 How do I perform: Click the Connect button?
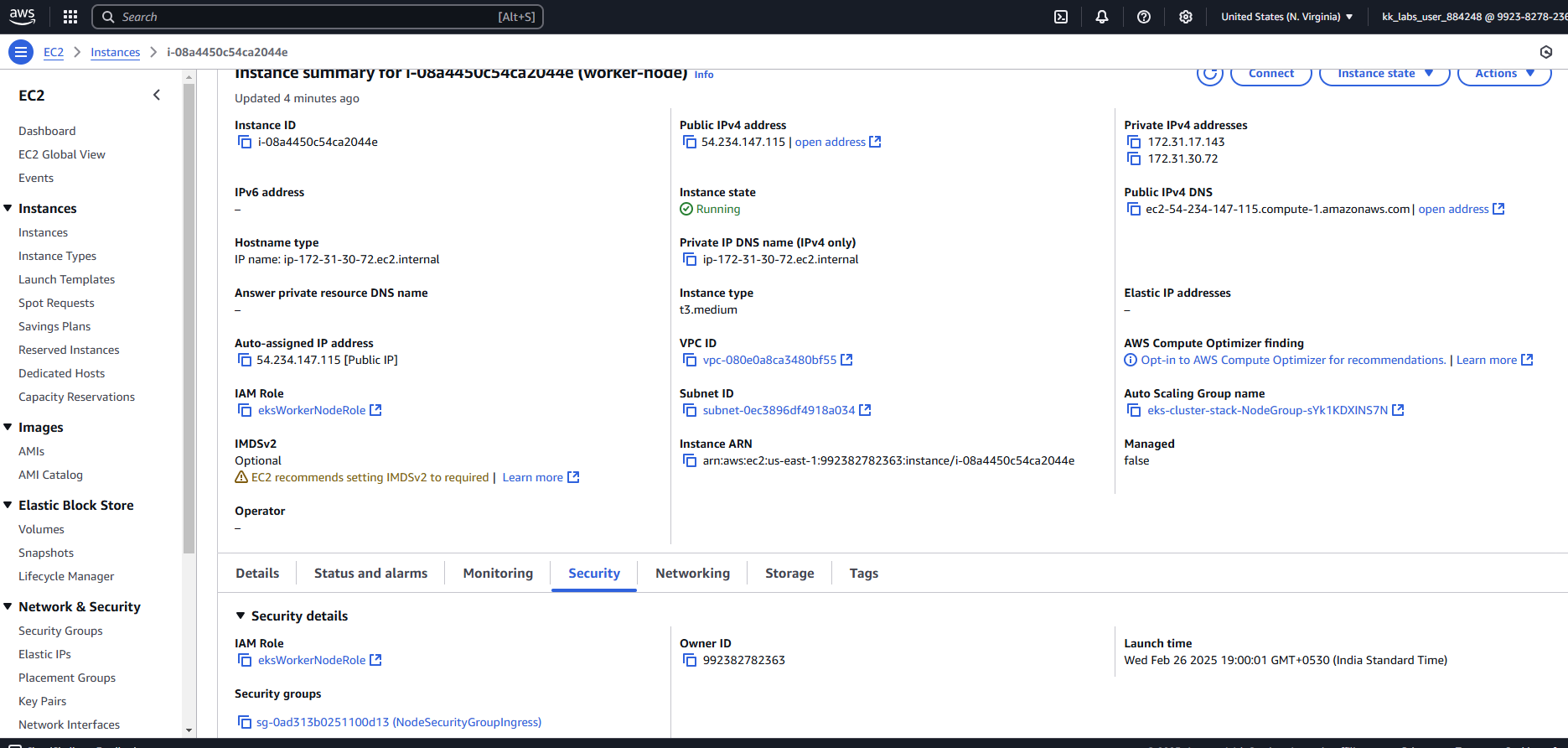click(x=1270, y=75)
